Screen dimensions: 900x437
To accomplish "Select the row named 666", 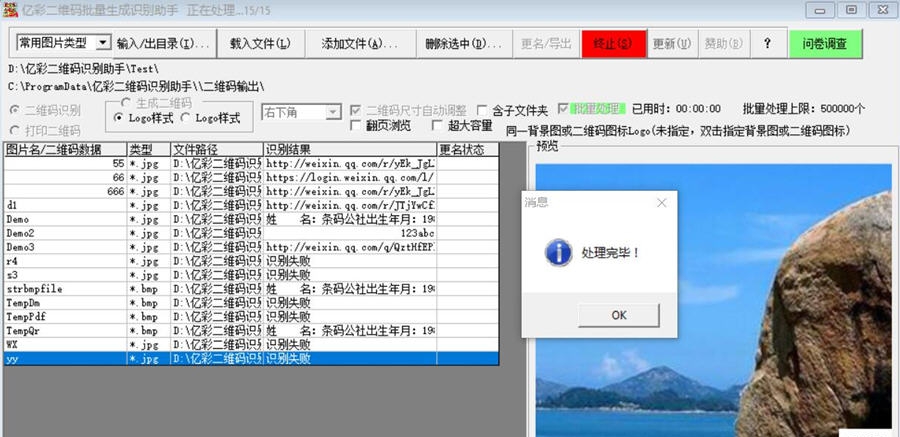I will coord(251,191).
